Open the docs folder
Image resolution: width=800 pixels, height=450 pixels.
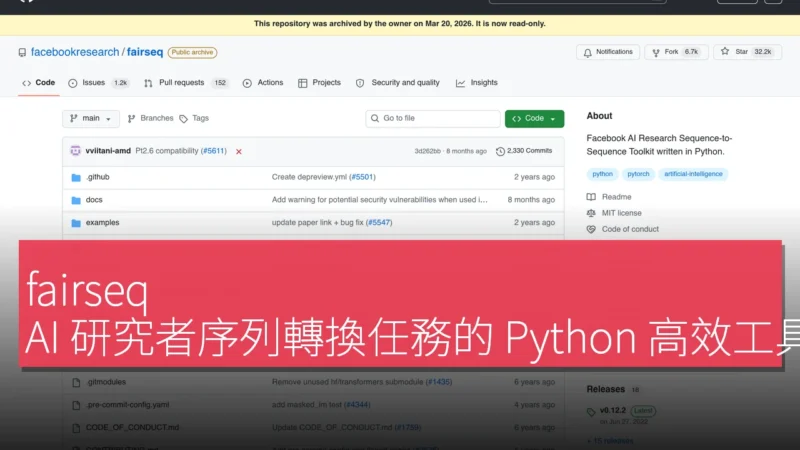click(94, 200)
